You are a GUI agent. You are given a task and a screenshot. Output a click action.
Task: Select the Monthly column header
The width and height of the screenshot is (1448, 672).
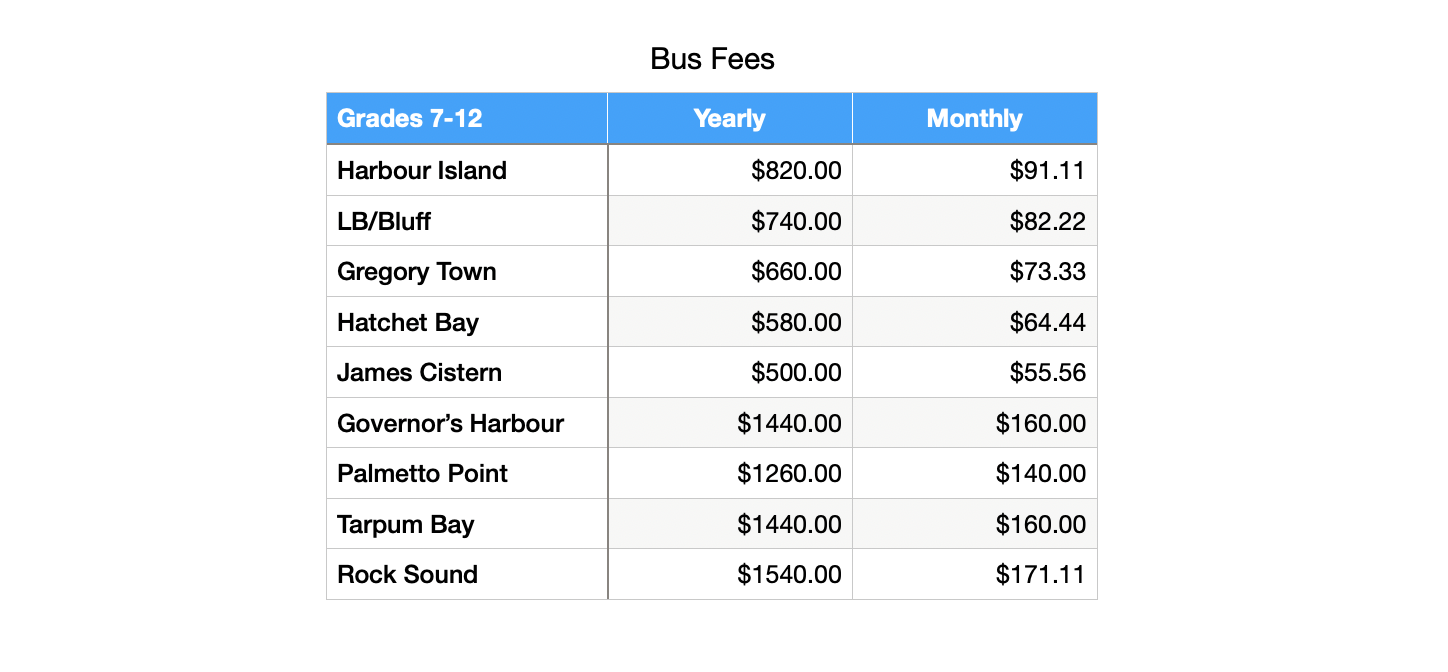(975, 119)
